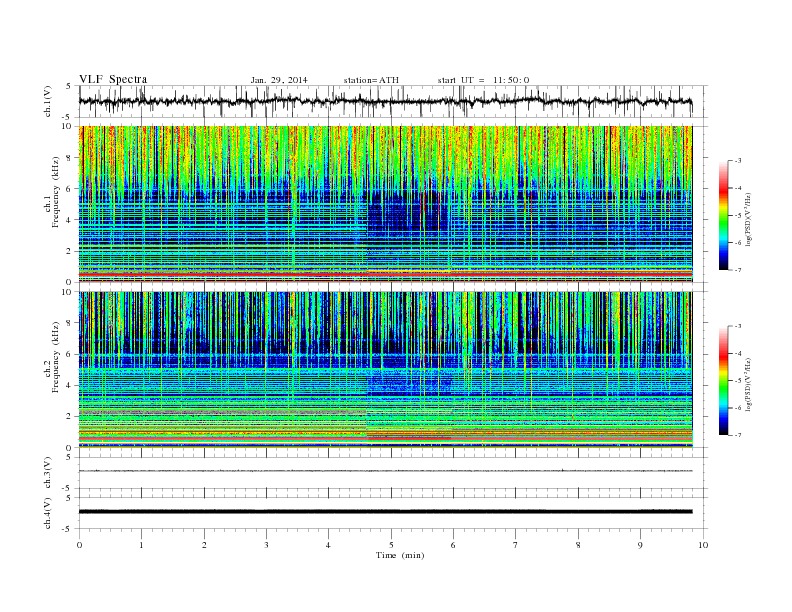Click the ch.1 "Frequency (kHz)" axis label
Viewport: 792px width, 612px height.
point(56,192)
